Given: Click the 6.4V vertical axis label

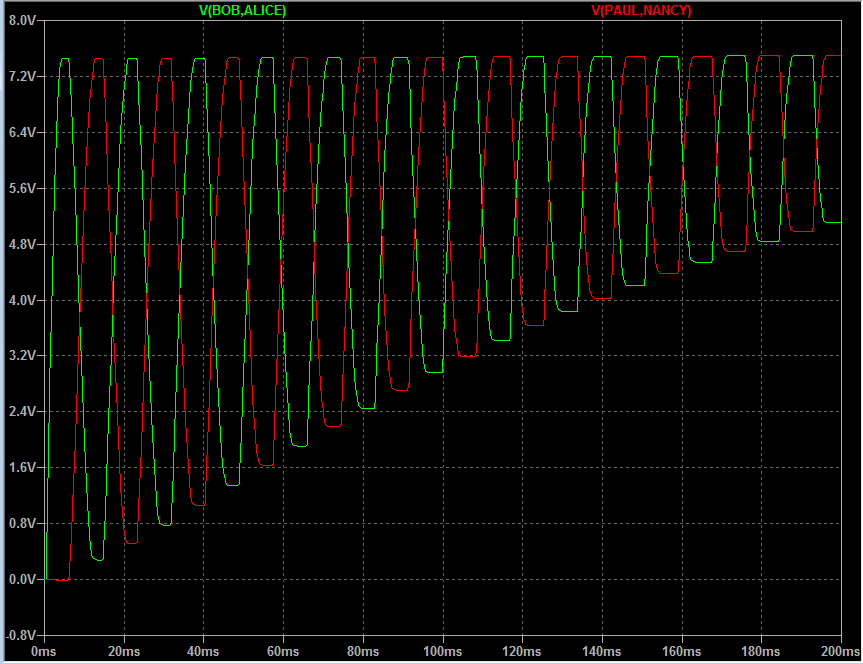Looking at the screenshot, I should (x=23, y=133).
